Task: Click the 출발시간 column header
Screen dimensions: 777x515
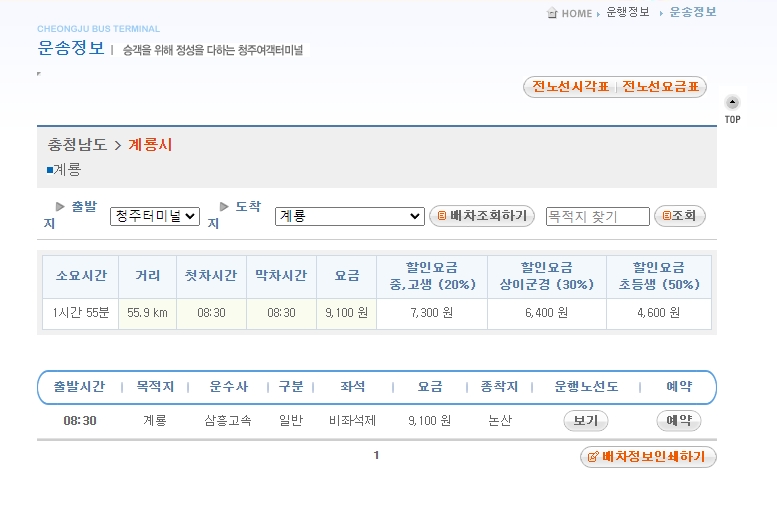Action: point(79,387)
